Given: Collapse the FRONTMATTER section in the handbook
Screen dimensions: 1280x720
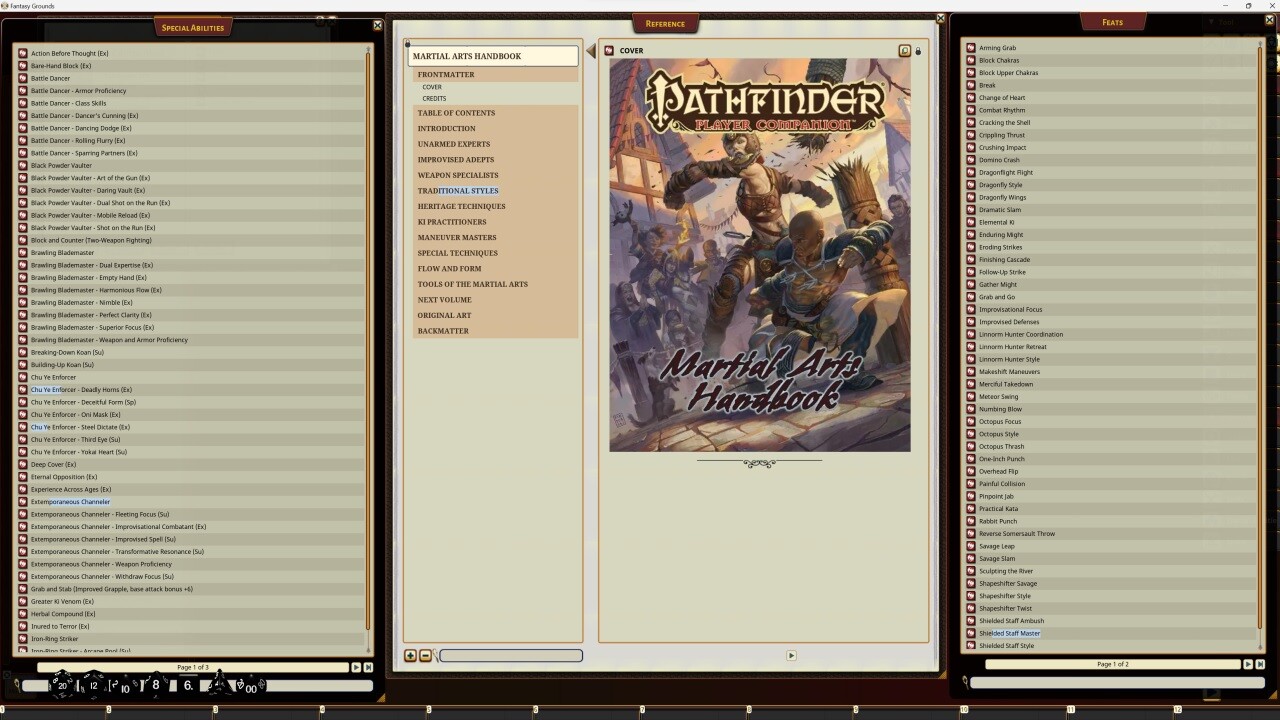Looking at the screenshot, I should [x=446, y=74].
